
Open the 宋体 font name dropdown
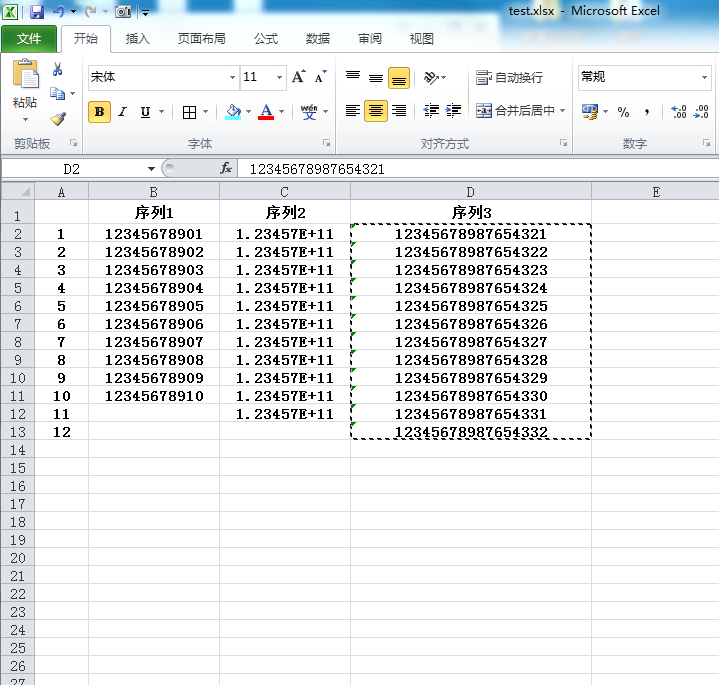tap(232, 77)
